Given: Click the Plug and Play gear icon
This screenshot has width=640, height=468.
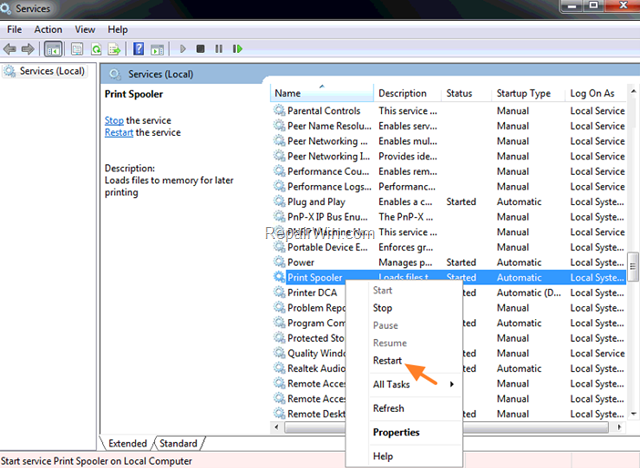Looking at the screenshot, I should click(279, 201).
